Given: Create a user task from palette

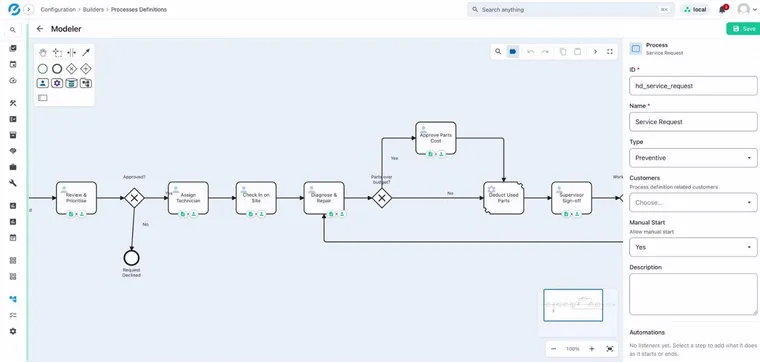Looking at the screenshot, I should pos(43,83).
